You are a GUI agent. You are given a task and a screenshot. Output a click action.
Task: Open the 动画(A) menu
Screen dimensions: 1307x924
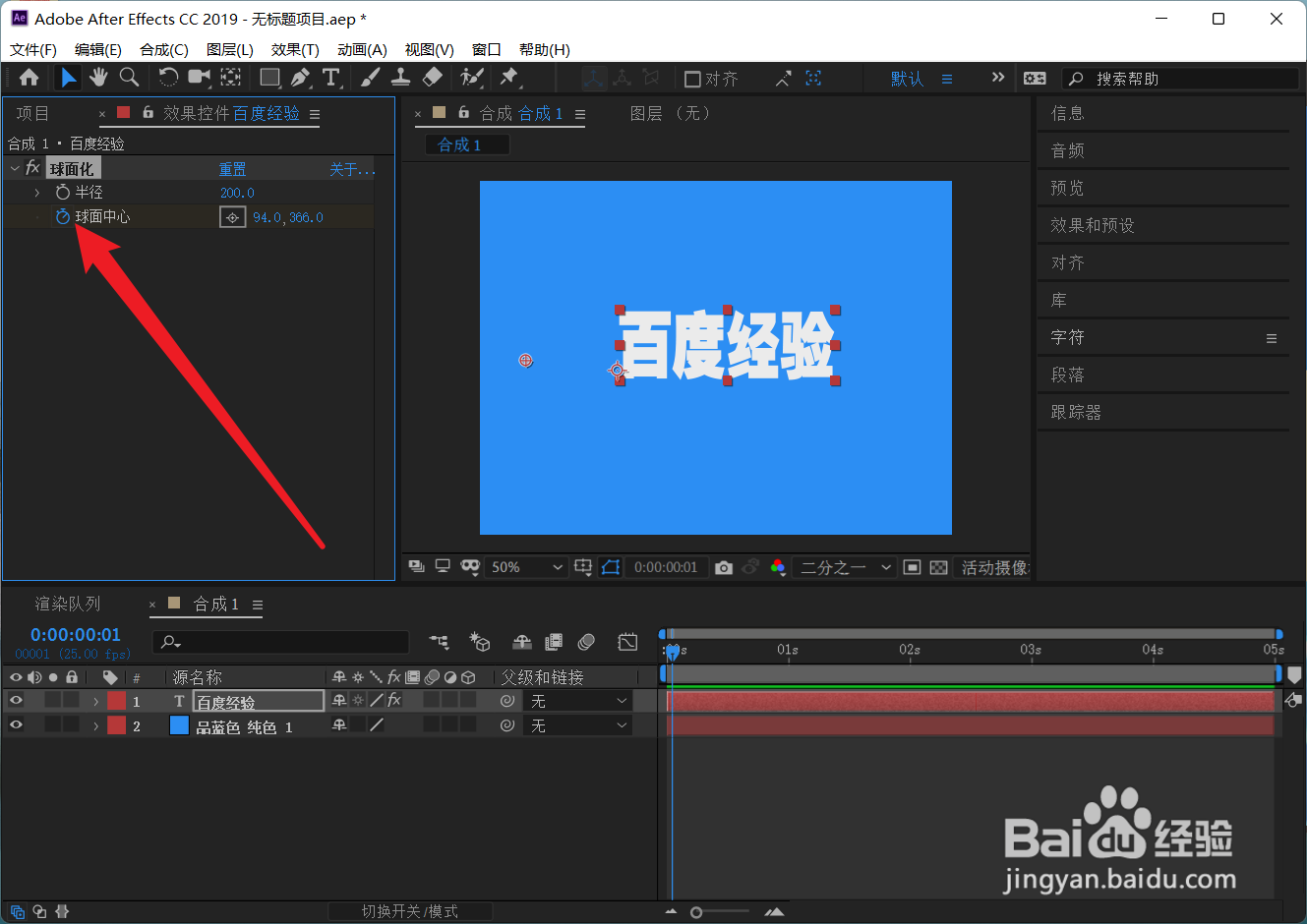coord(362,49)
